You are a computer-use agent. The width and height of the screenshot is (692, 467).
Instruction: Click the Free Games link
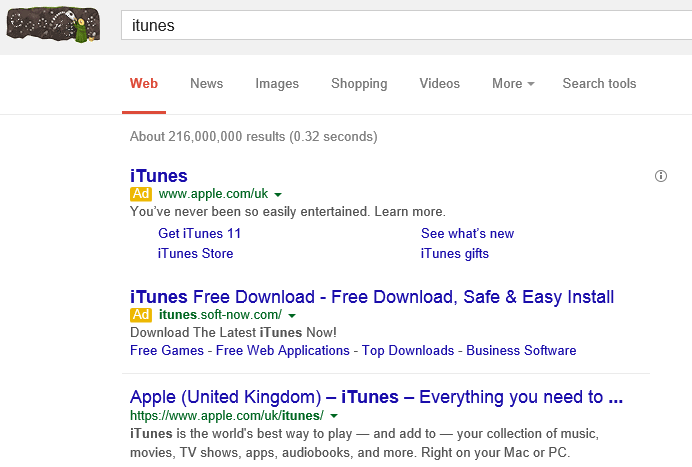pos(167,350)
